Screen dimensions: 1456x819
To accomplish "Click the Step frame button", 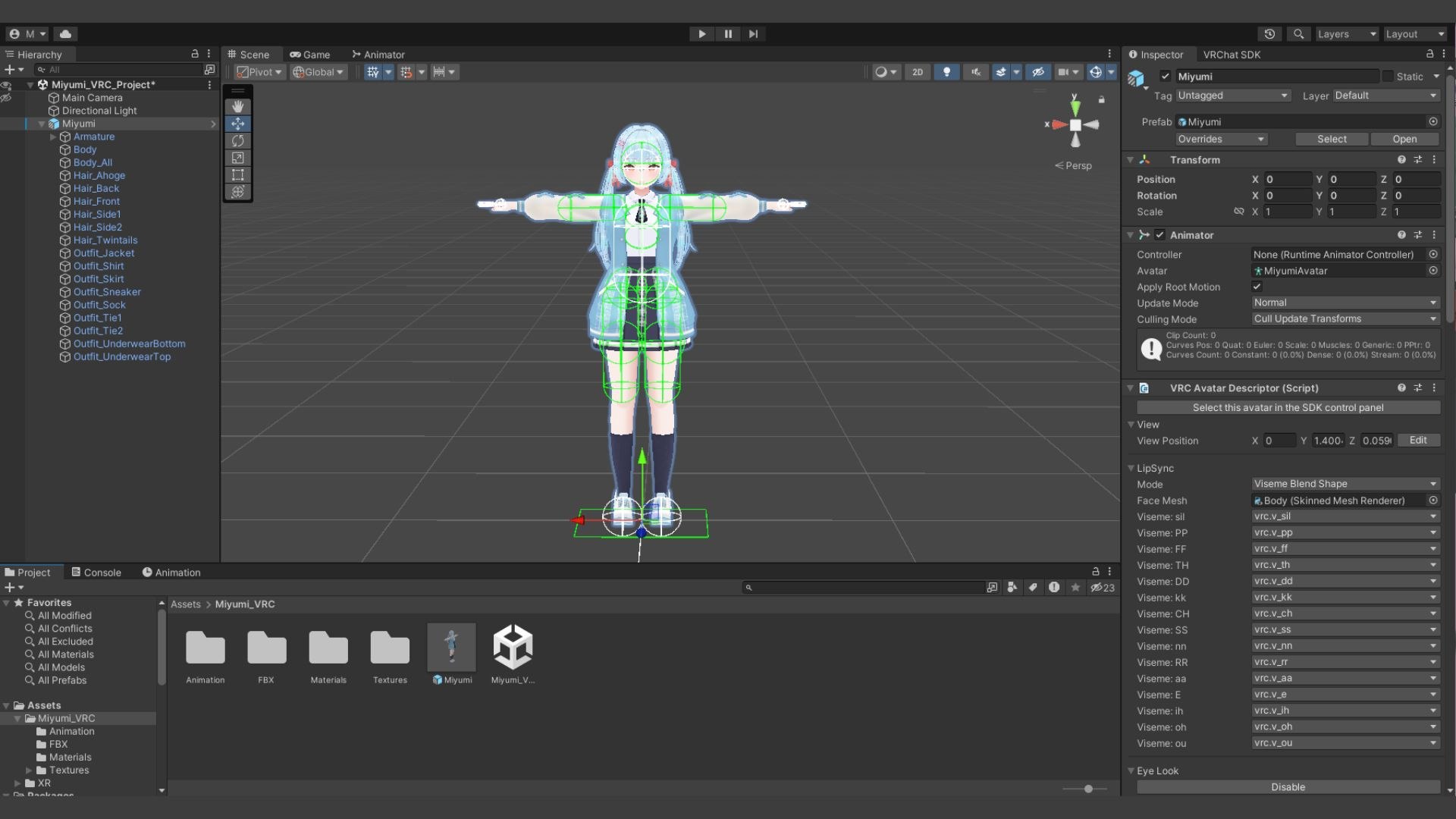I will tap(753, 34).
